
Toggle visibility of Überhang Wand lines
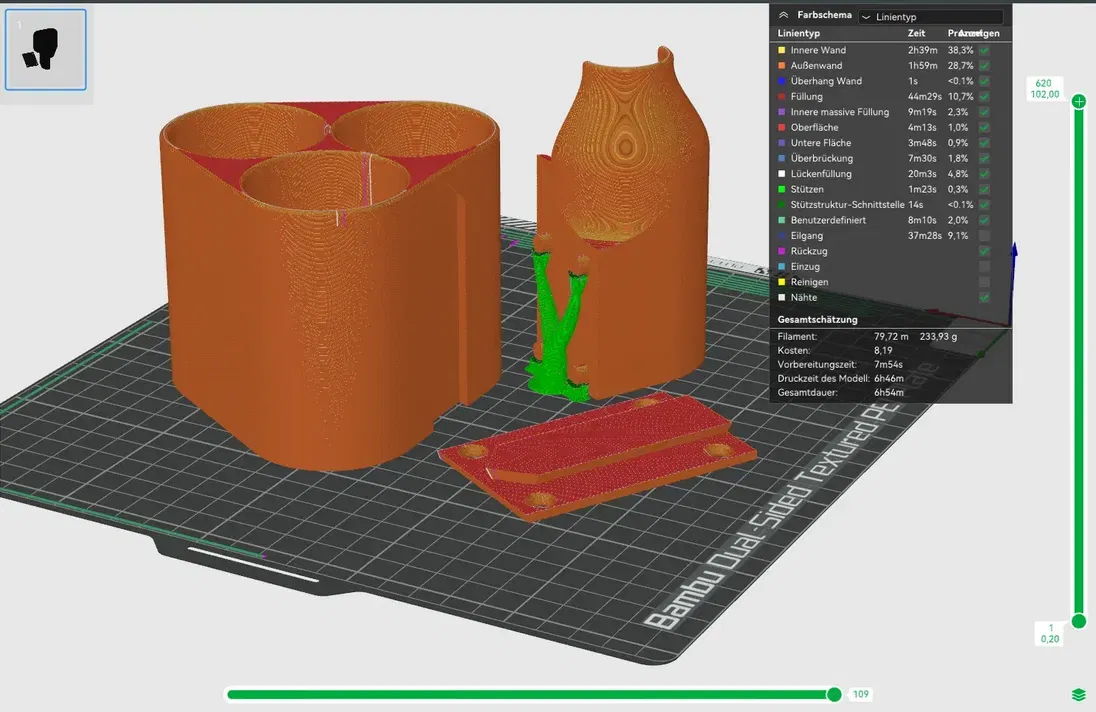click(984, 81)
